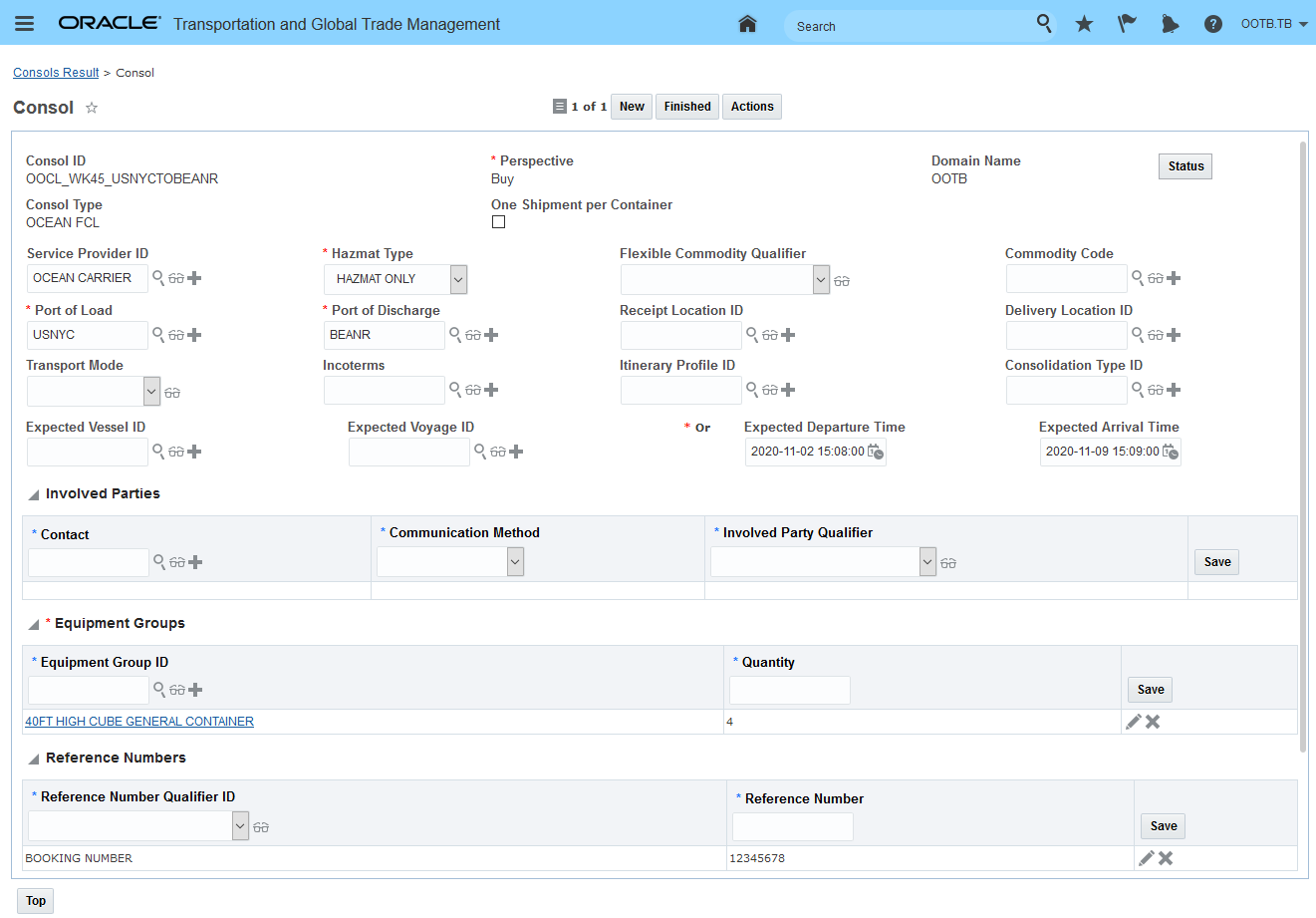Search Equipment Group ID lookup
This screenshot has width=1316, height=918.
[x=159, y=690]
